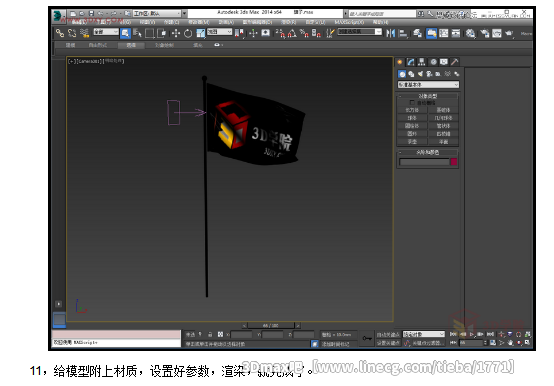Click the Auto Key button
Image resolution: width=554 pixels, height=386 pixels.
tap(388, 334)
